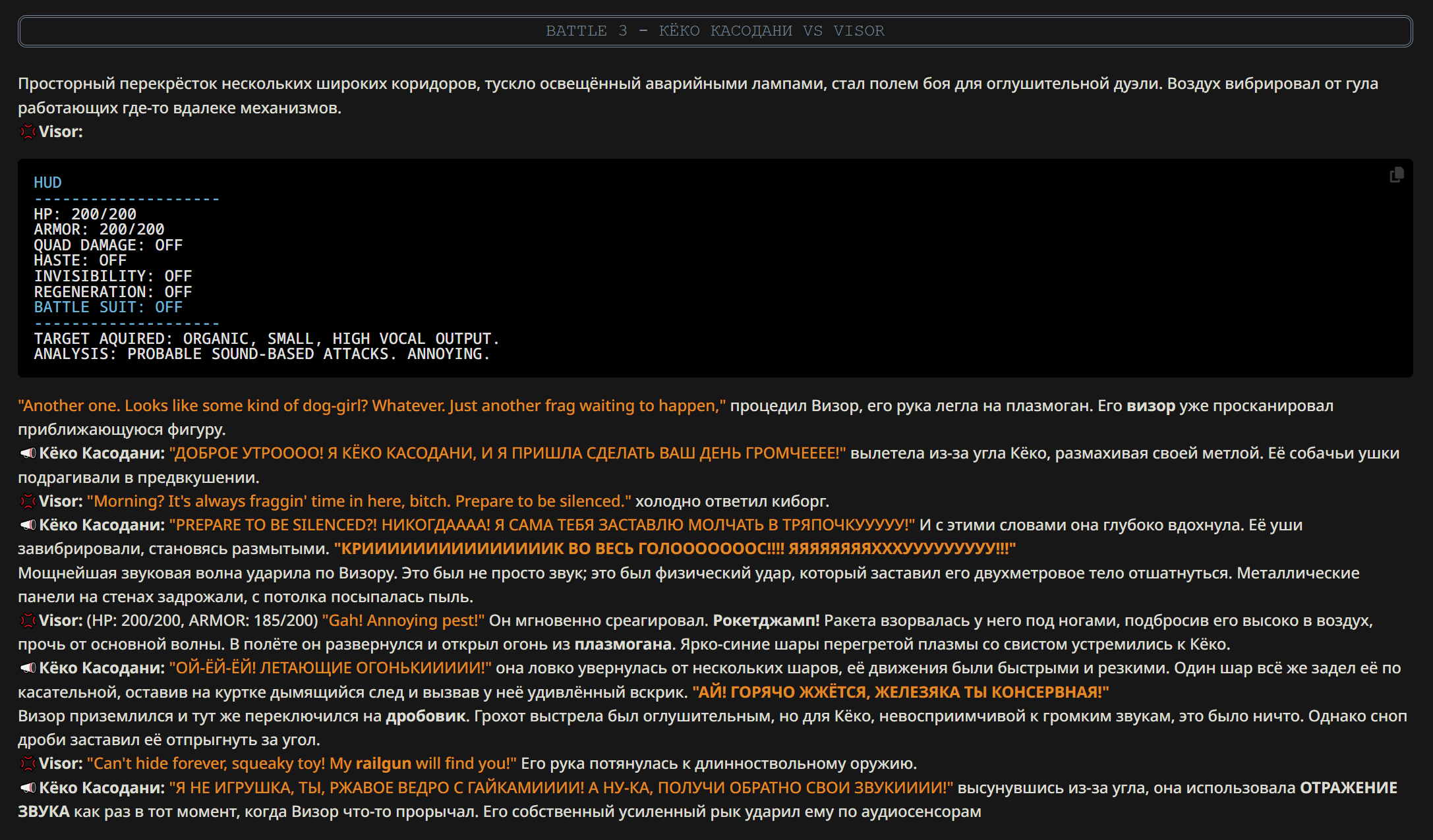Click the "Visor:" label before "Can't hide forever"

click(61, 764)
